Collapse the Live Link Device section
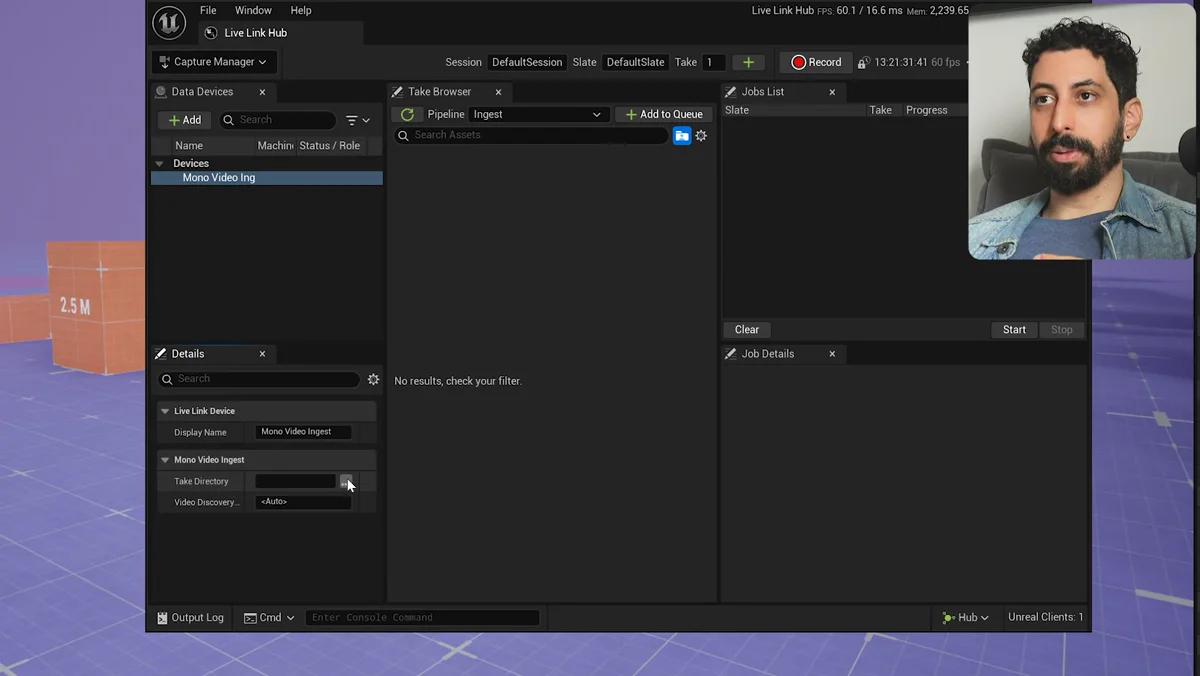The image size is (1200, 676). coord(165,411)
